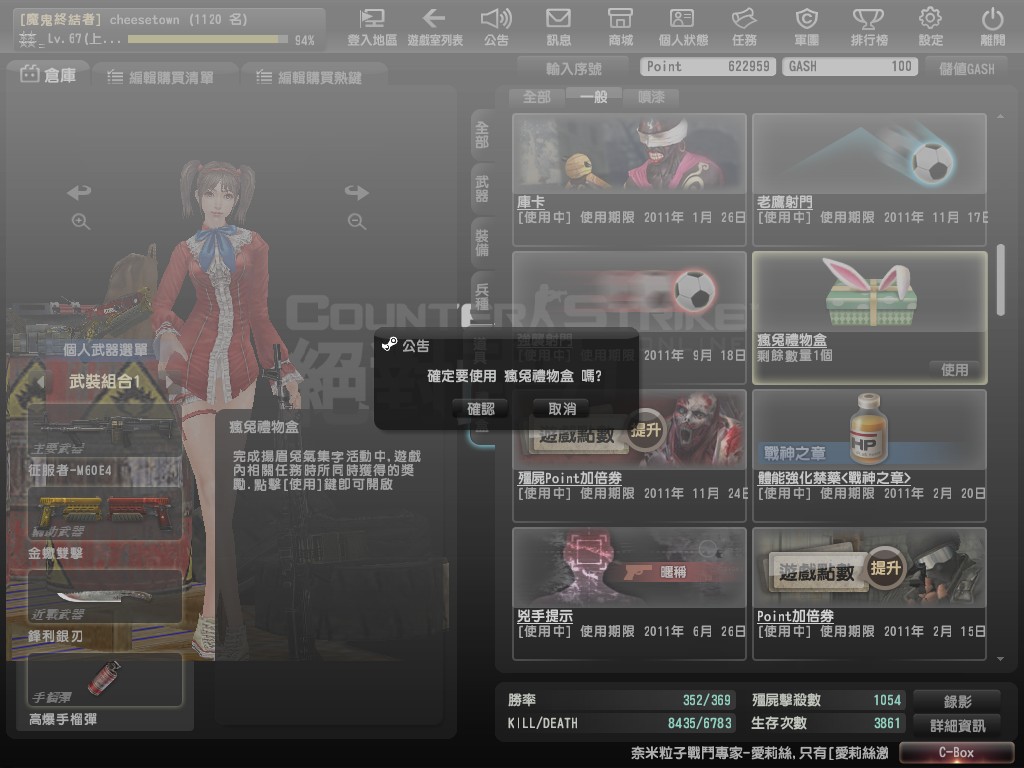Open 個人狀態 personal status icon
The width and height of the screenshot is (1024, 768).
coord(682,27)
